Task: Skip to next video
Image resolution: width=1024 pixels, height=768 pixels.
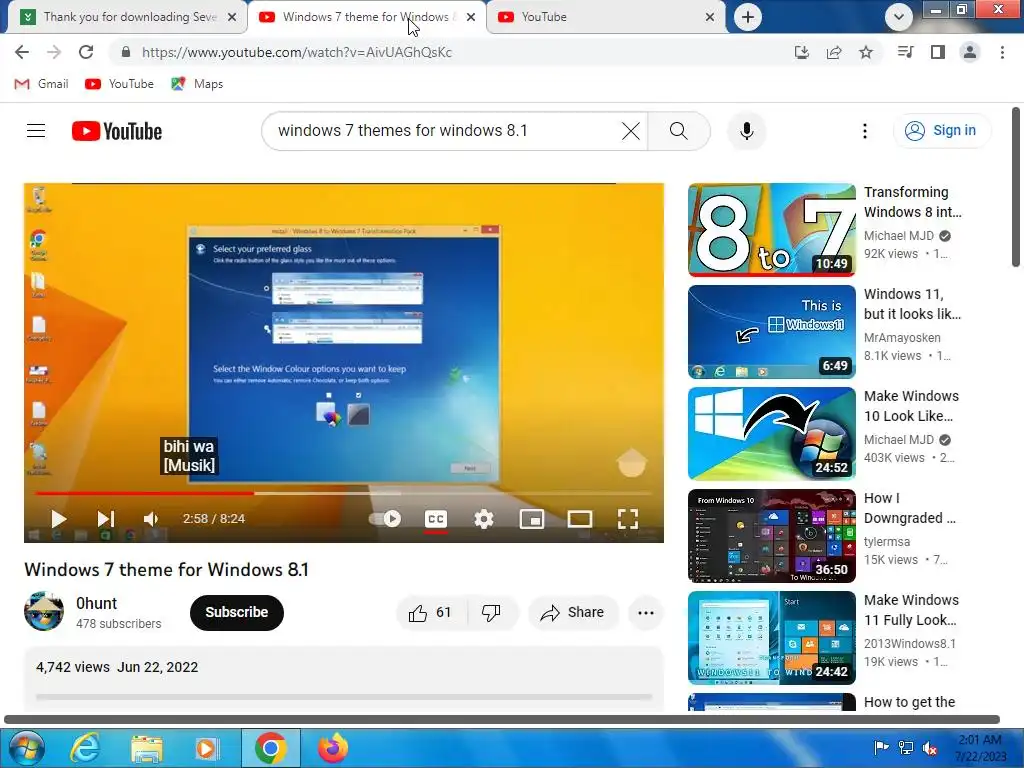Action: (106, 519)
